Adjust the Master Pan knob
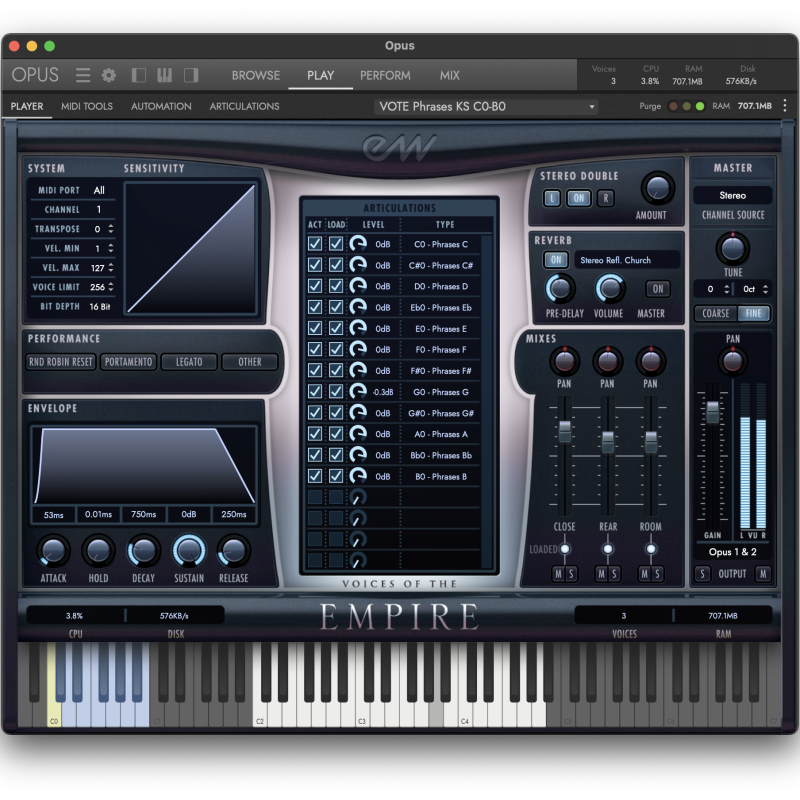Viewport: 800px width, 800px height. coord(733,361)
